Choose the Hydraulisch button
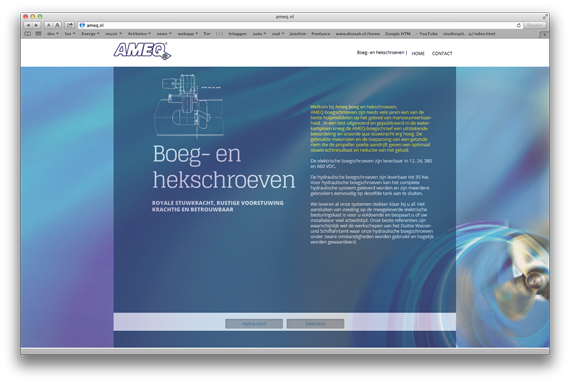 coord(254,323)
